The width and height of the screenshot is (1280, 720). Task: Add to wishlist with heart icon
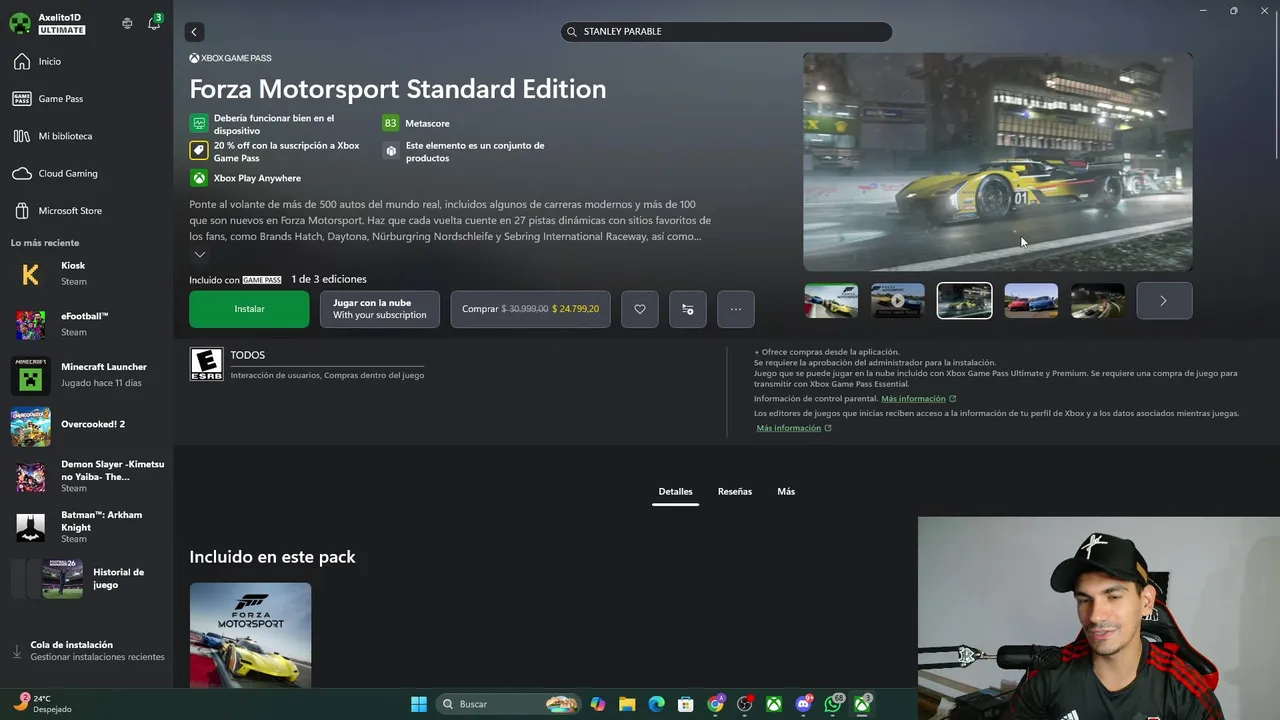point(640,309)
